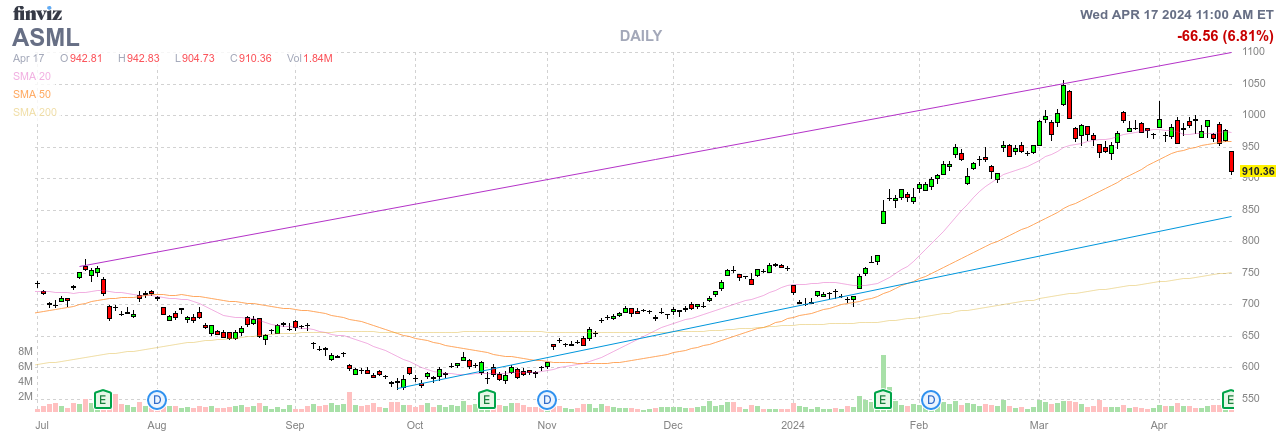This screenshot has height=442, width=1287.
Task: Click the 2024 year label on time axis
Action: [x=793, y=425]
